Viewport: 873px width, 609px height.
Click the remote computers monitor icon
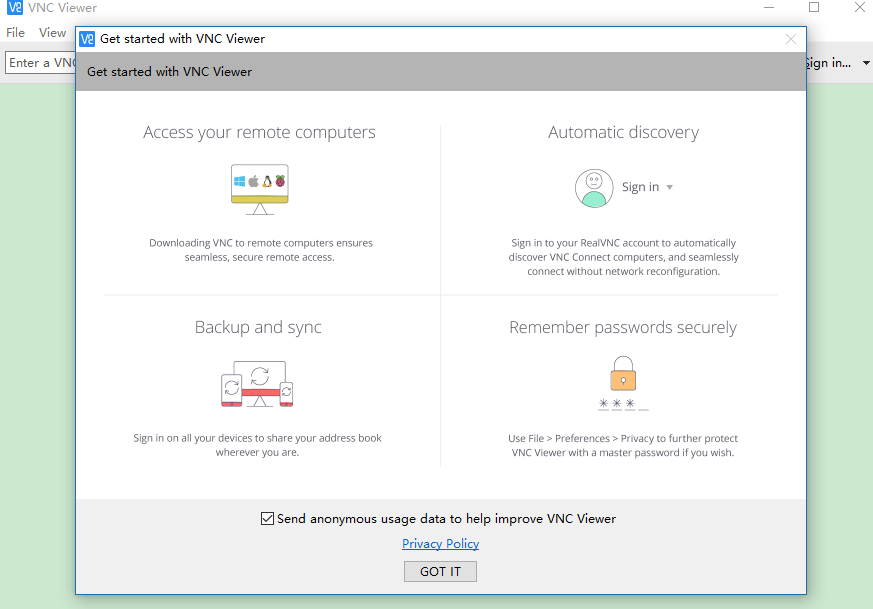point(259,188)
